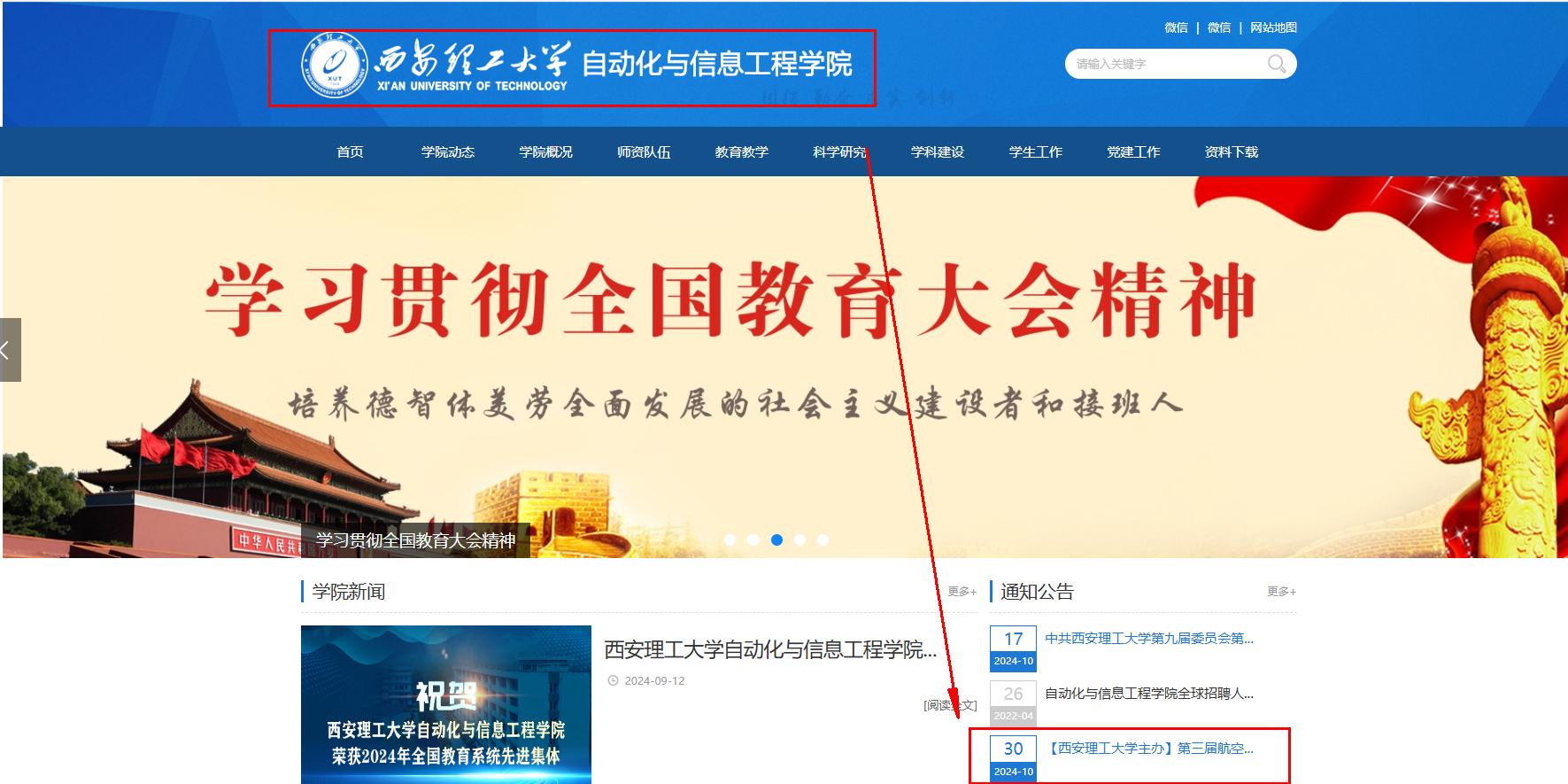Open notice 自动化与信息工程学院全球招聘人...
The image size is (1568, 784).
[1149, 694]
